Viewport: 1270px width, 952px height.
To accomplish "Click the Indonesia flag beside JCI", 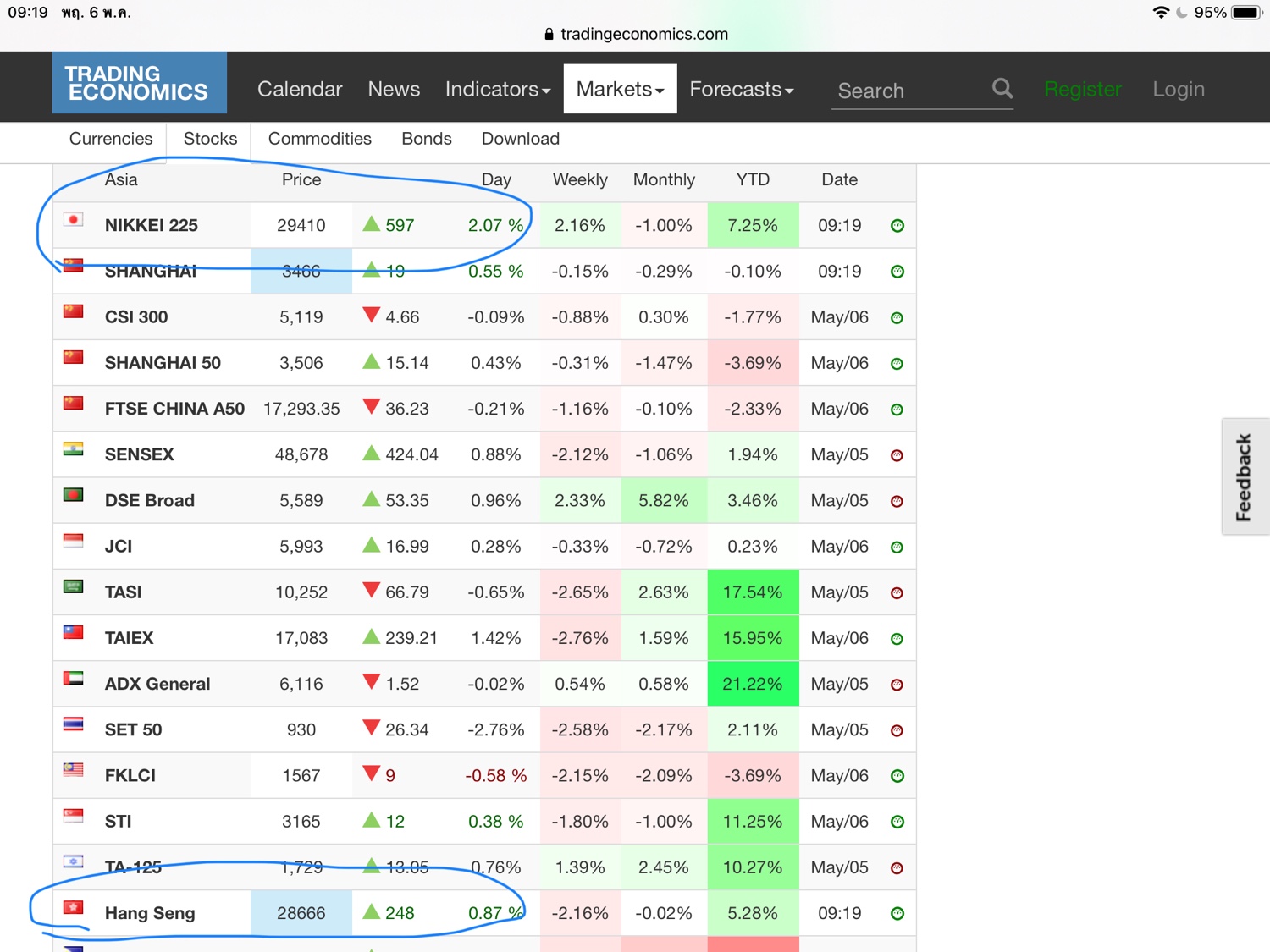I will 74,541.
